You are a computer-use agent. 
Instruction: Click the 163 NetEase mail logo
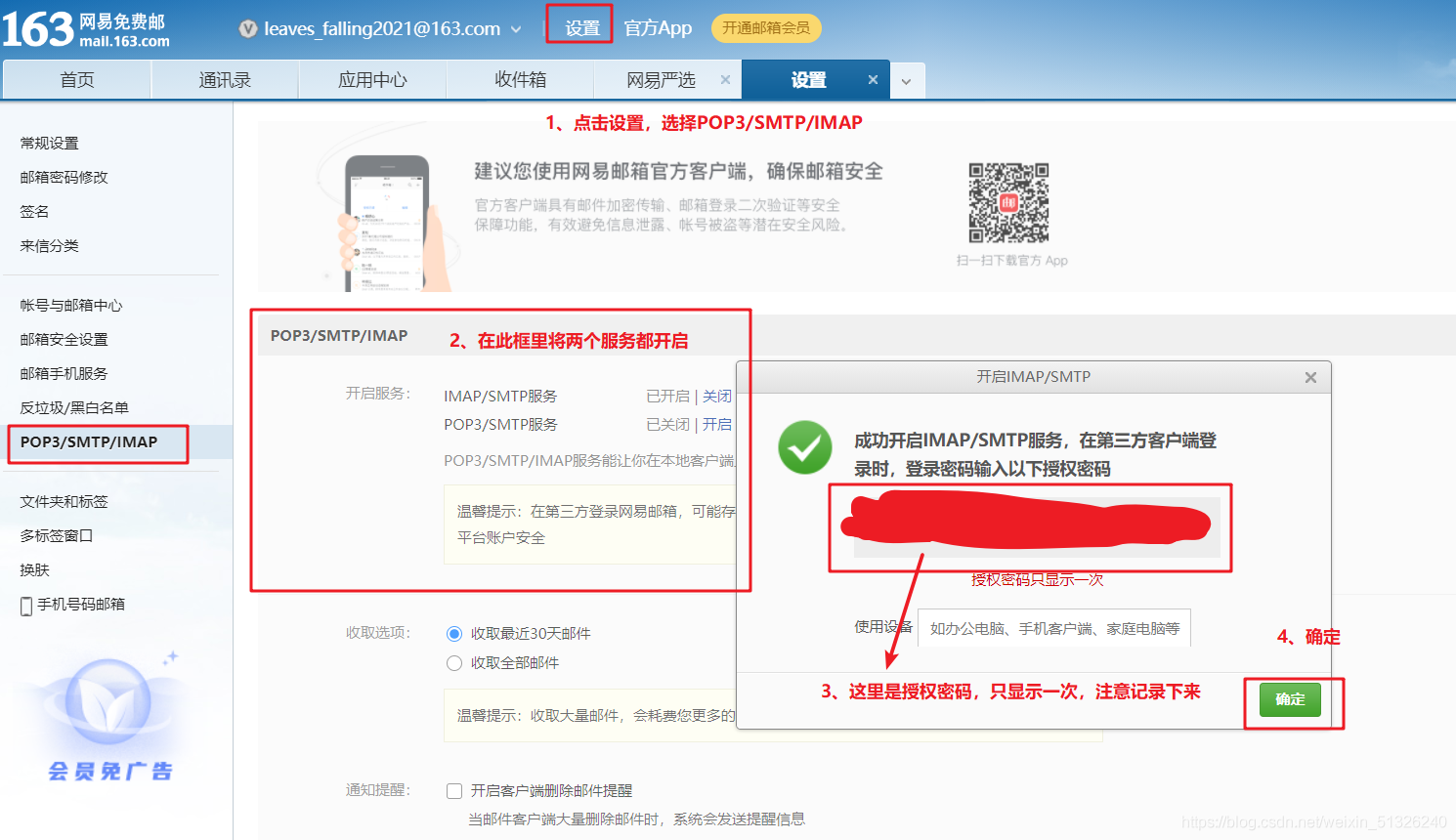click(x=86, y=29)
